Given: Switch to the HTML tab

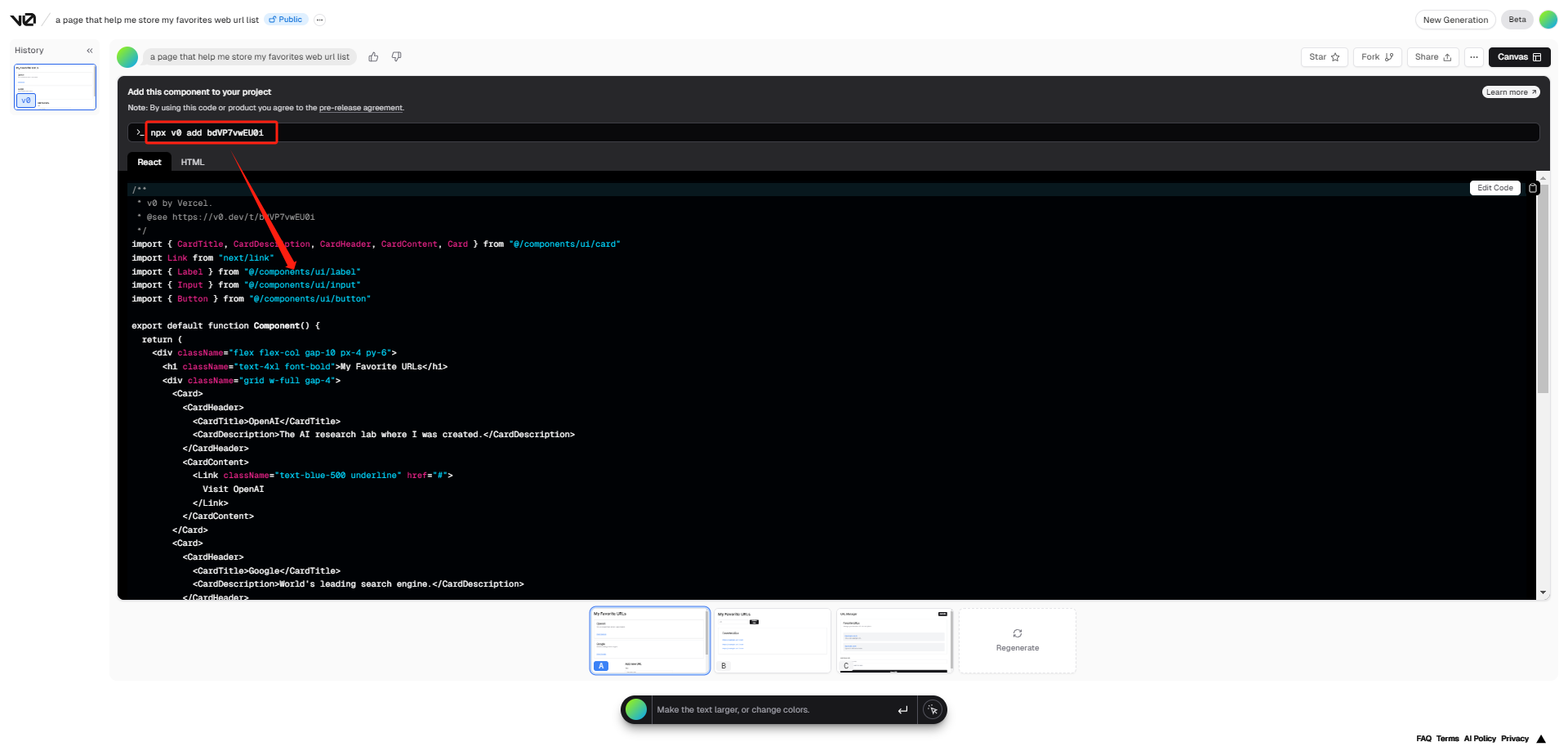Looking at the screenshot, I should 193,163.
